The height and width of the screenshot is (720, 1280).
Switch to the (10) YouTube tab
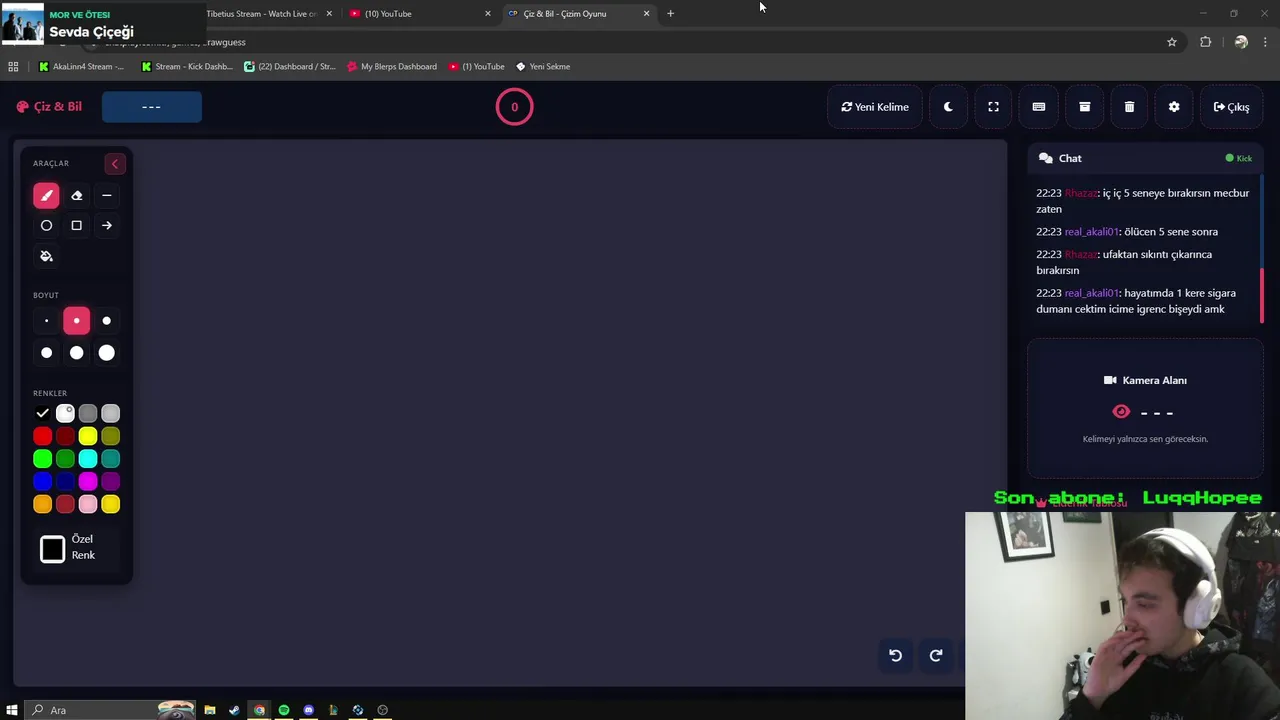pyautogui.click(x=418, y=14)
